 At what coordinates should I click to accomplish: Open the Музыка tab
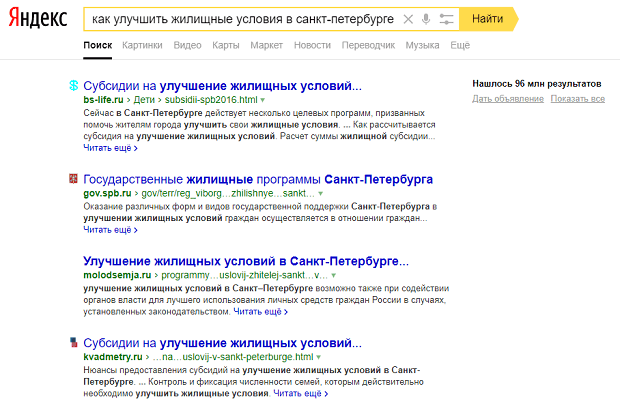[x=422, y=45]
